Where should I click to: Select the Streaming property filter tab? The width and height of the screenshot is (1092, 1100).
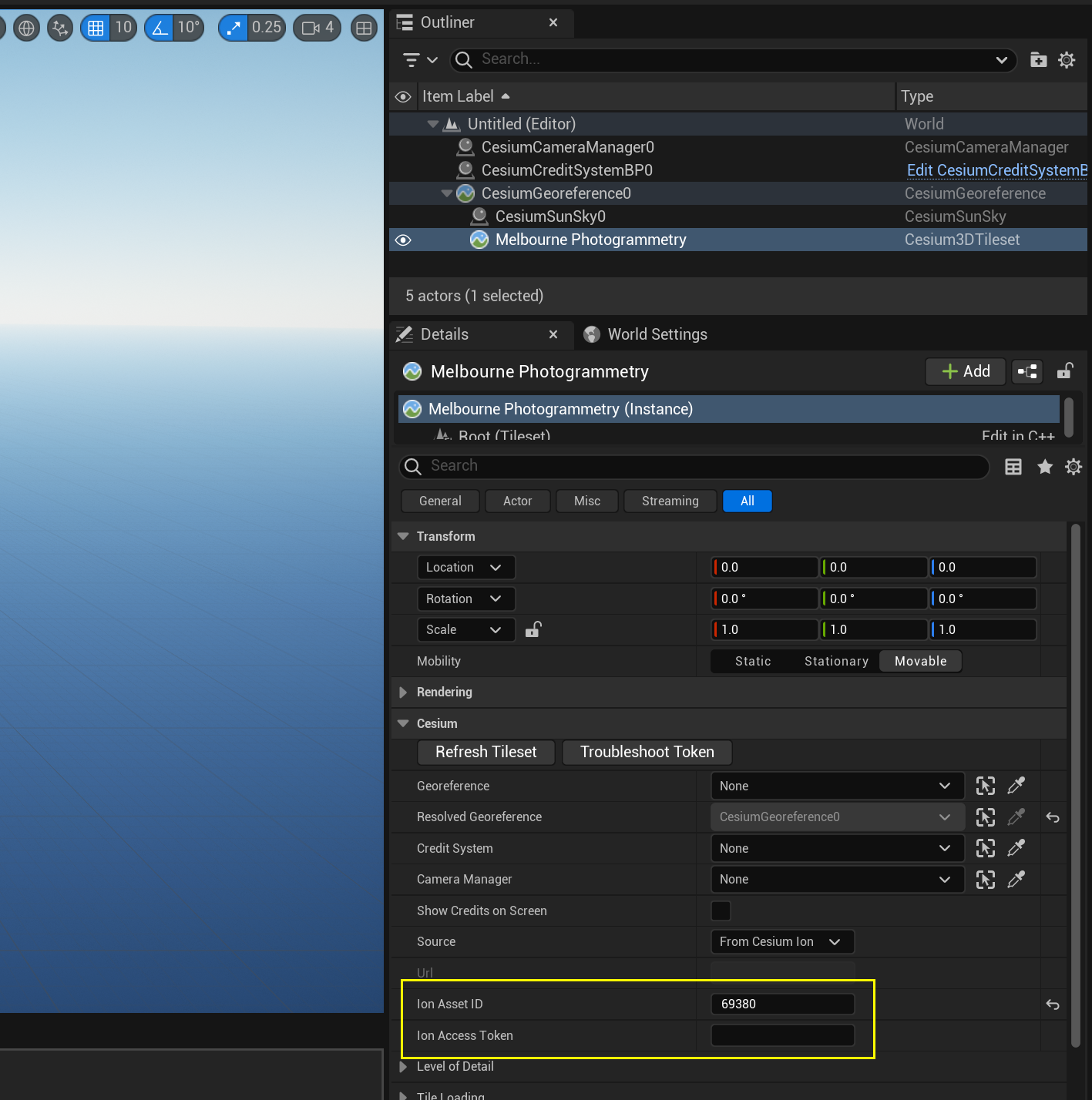[x=669, y=501]
